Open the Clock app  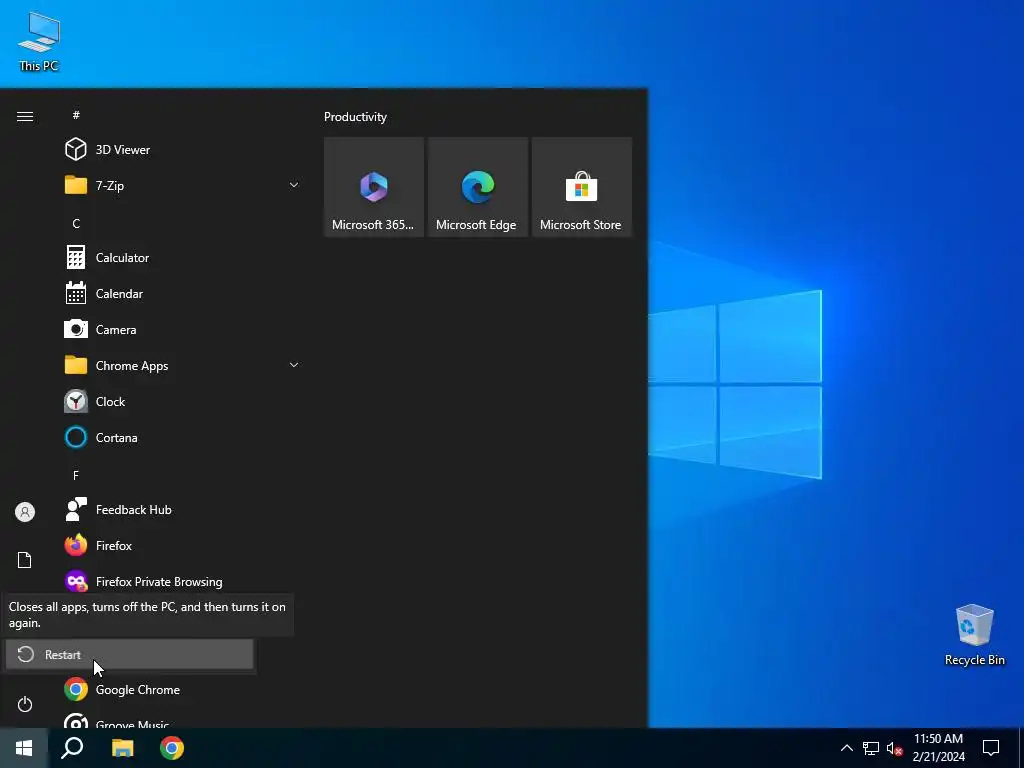coord(181,401)
